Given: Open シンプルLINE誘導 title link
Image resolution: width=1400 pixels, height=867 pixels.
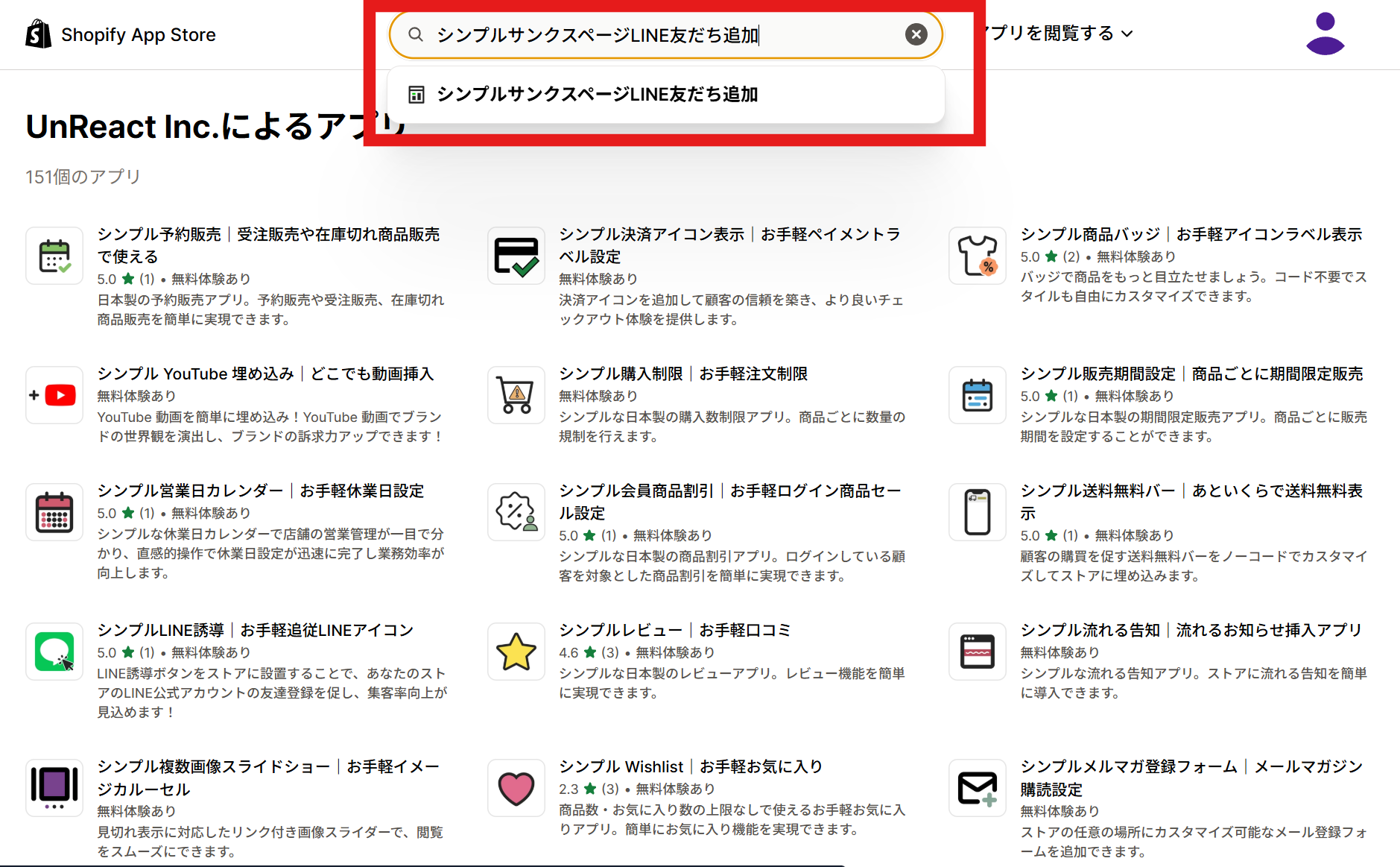Looking at the screenshot, I should pyautogui.click(x=256, y=630).
